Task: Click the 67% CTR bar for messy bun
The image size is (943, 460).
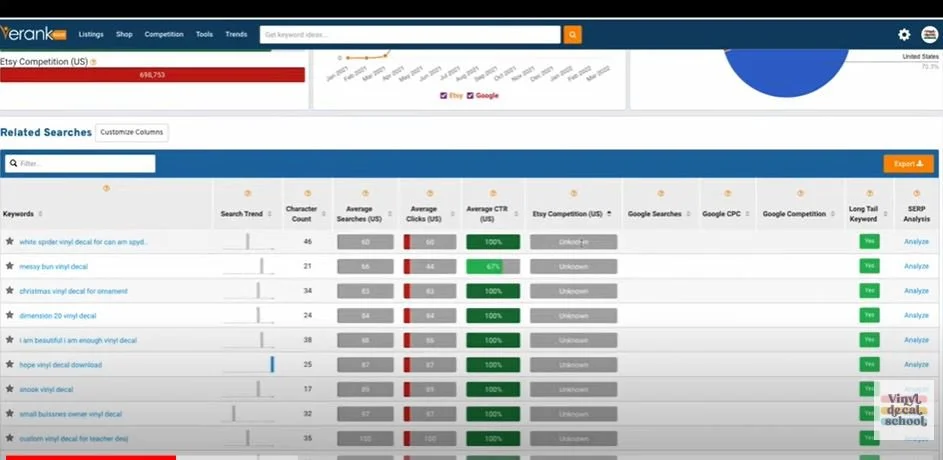Action: (x=493, y=266)
